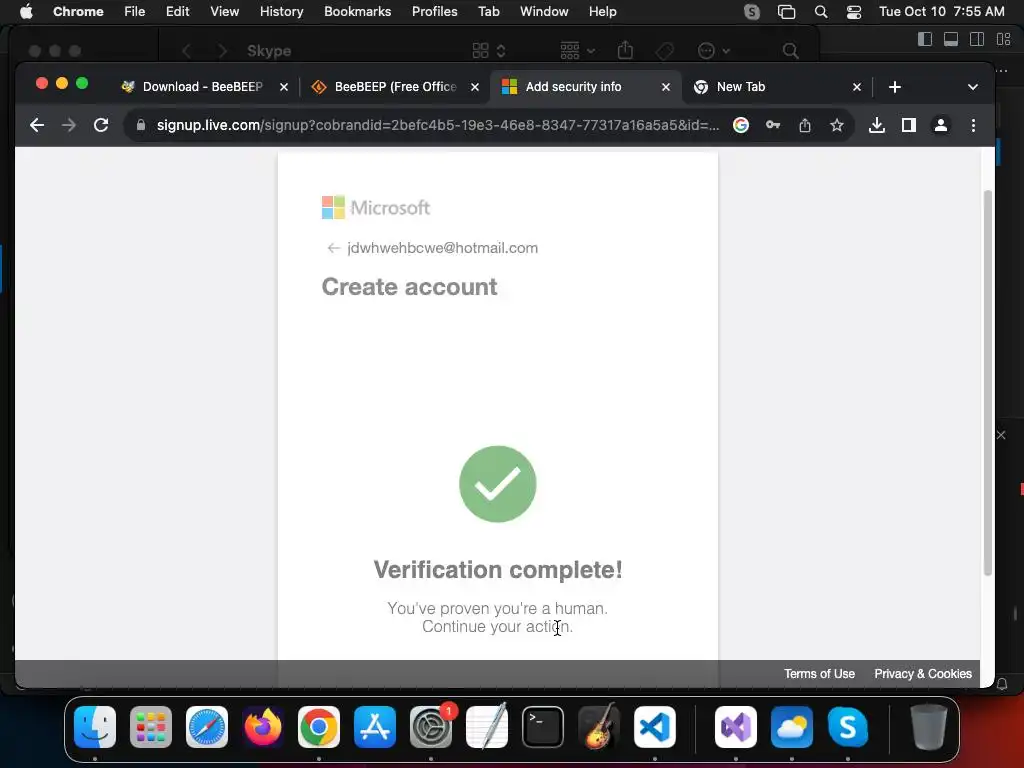Open purple Visual Studio from the Dock

736,727
